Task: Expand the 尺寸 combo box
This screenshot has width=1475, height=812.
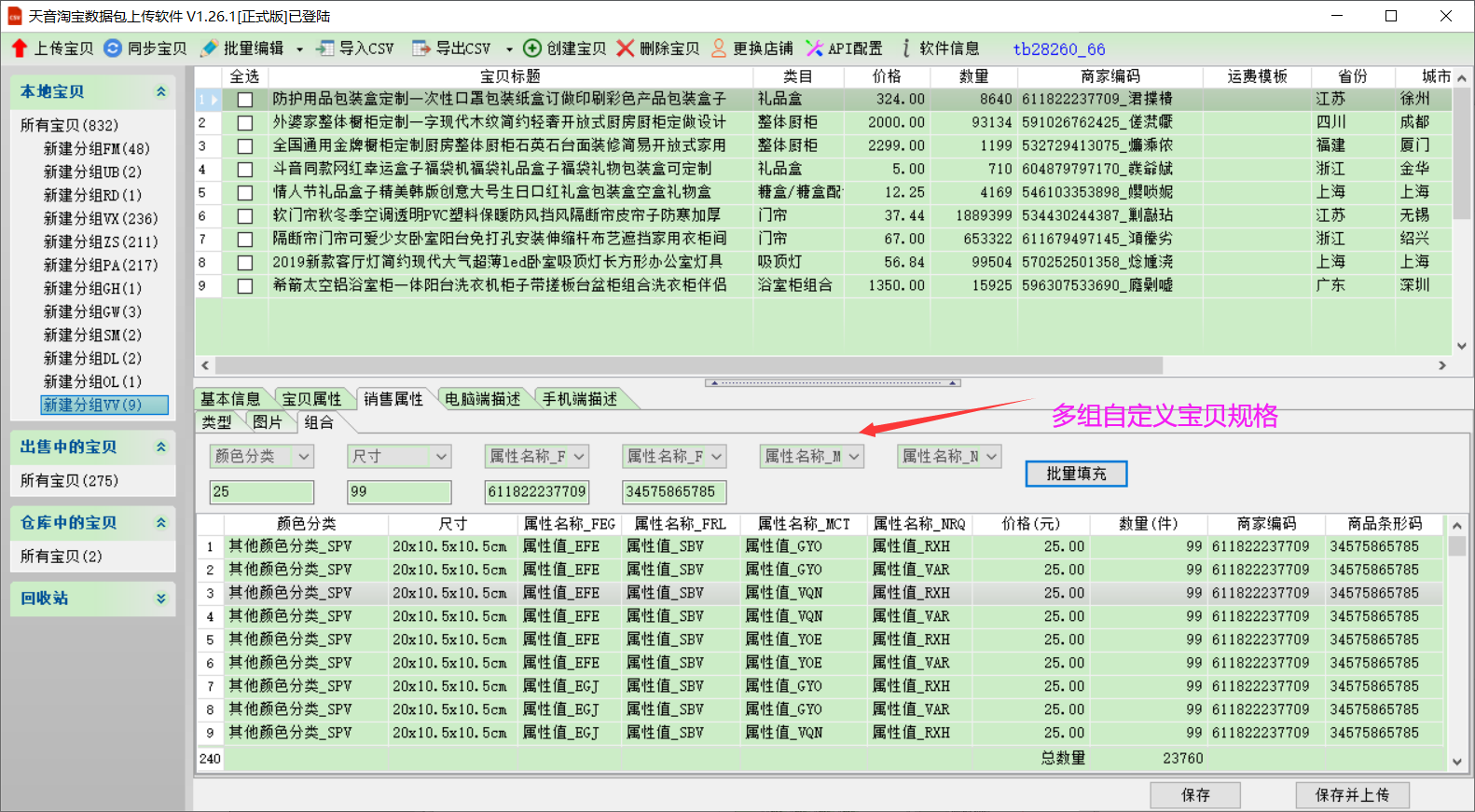Action: pyautogui.click(x=441, y=457)
